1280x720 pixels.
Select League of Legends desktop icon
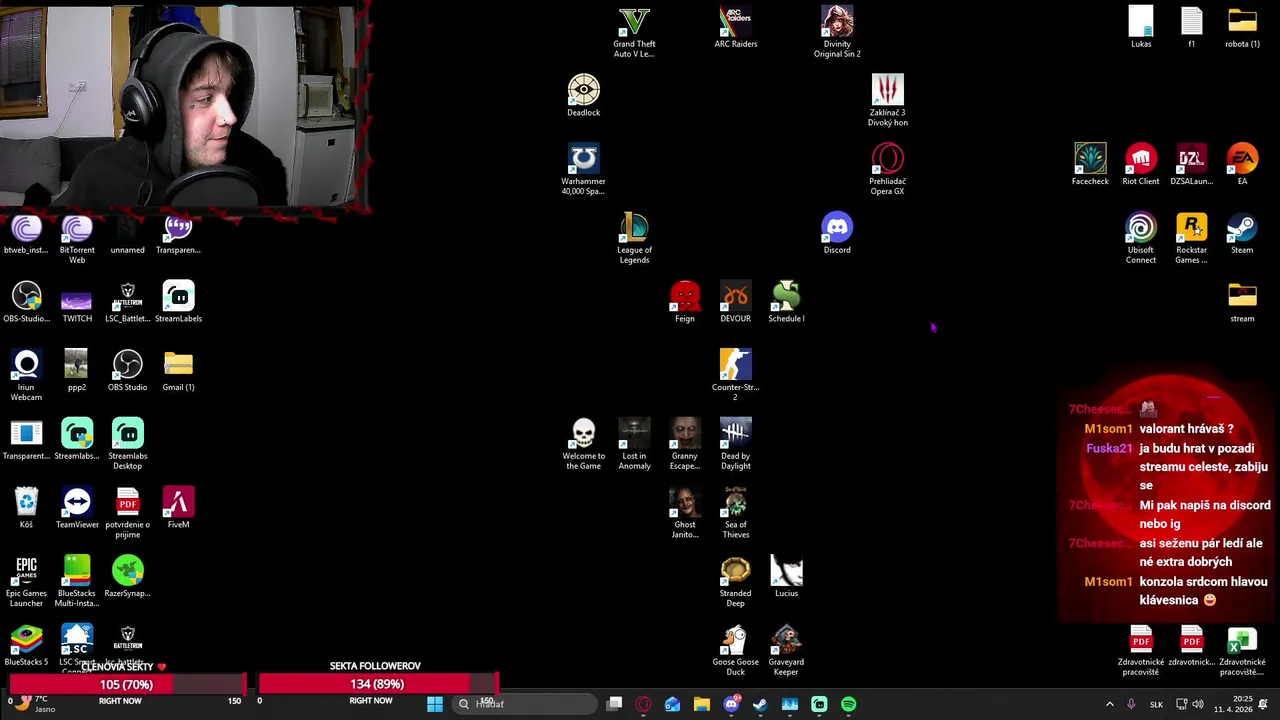634,238
